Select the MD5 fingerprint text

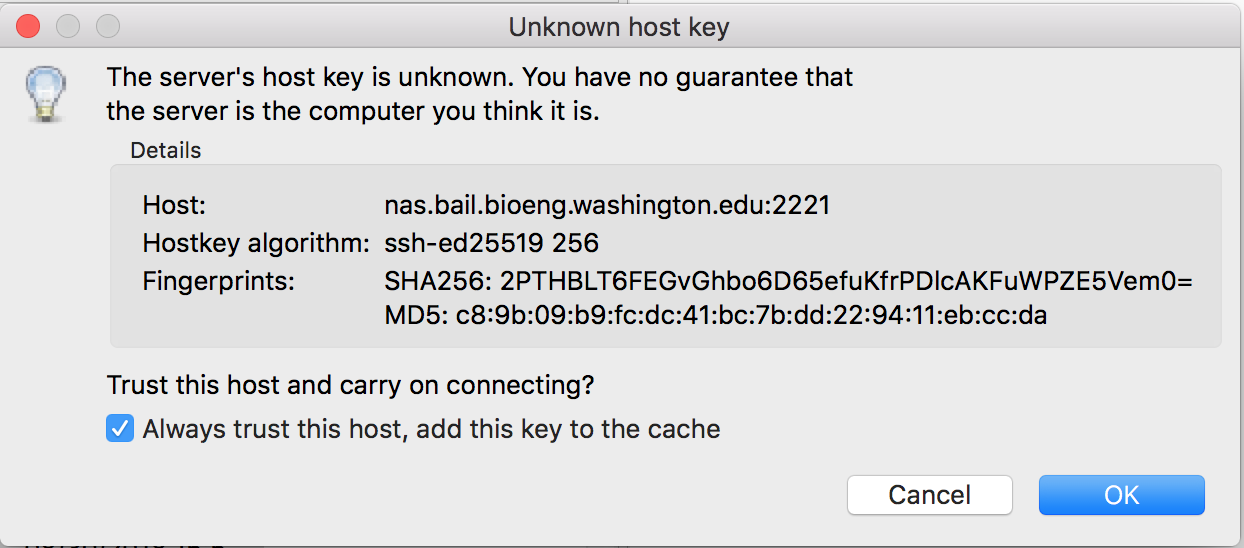coord(716,316)
